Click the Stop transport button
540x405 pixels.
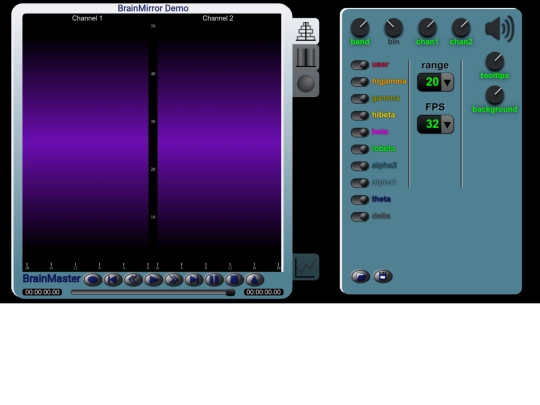coord(235,280)
